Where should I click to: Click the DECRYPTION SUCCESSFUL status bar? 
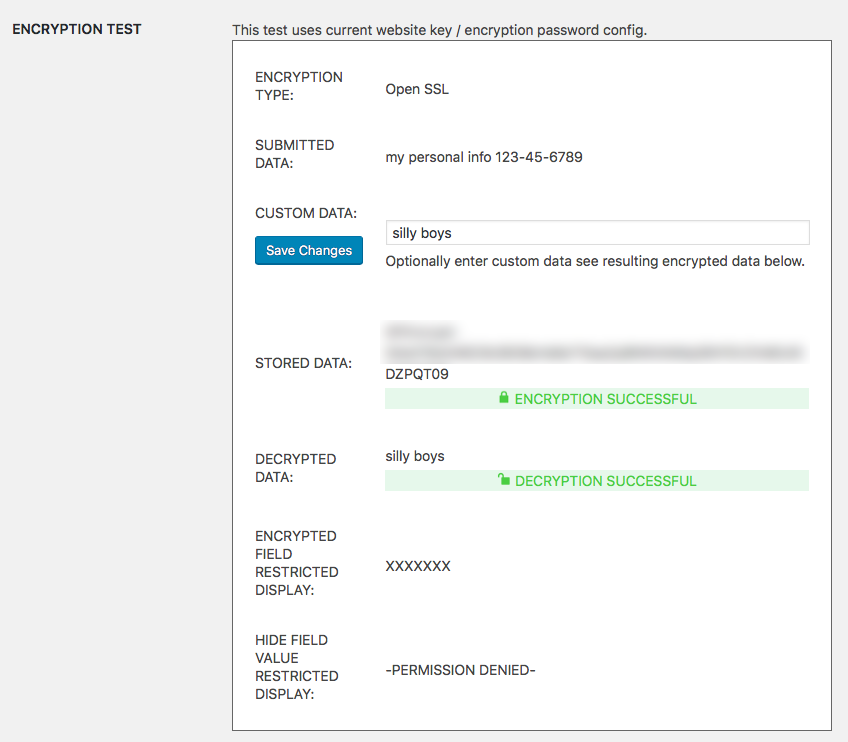coord(597,480)
